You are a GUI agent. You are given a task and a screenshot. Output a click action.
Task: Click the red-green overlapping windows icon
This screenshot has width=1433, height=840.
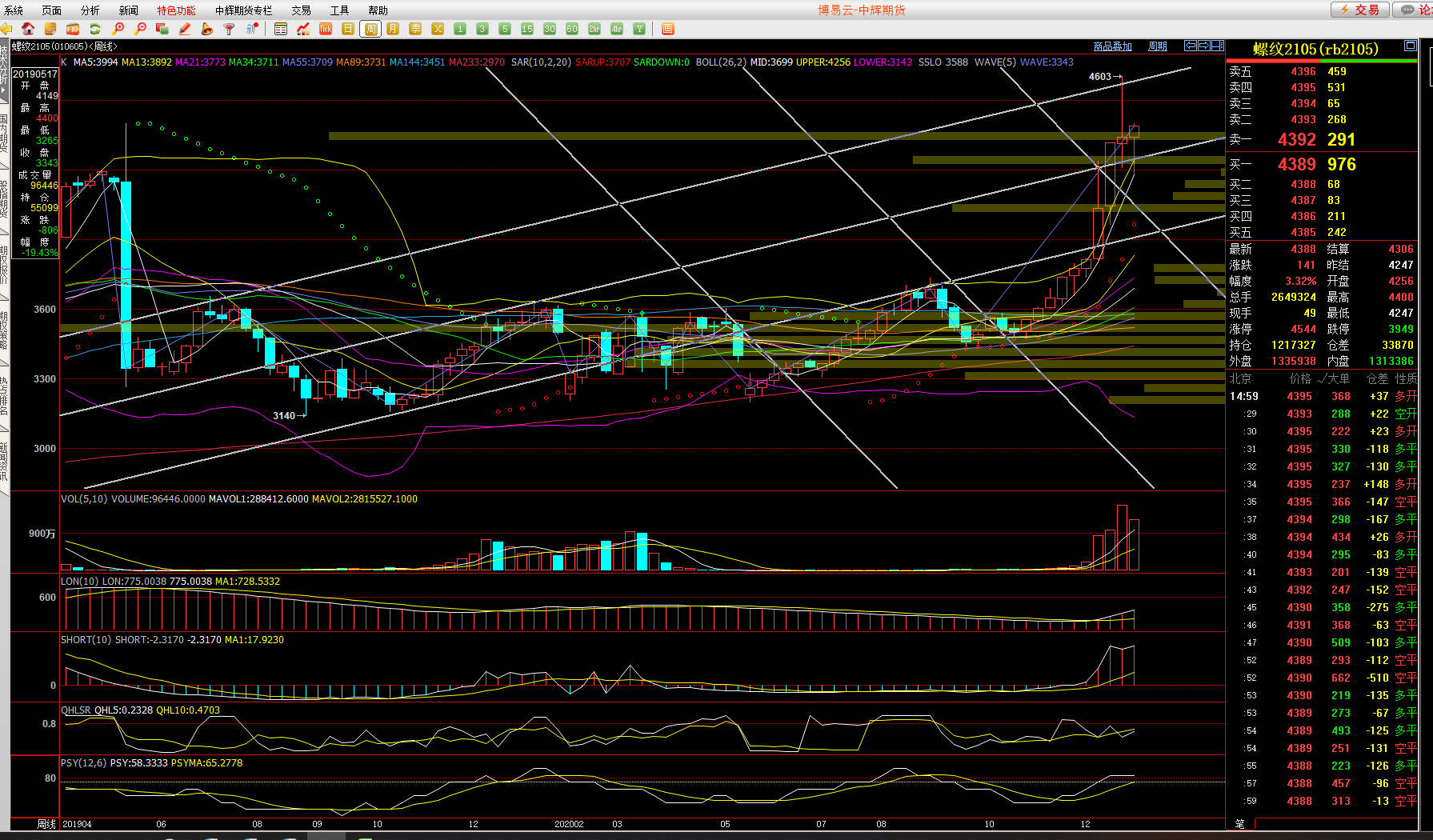coord(162,29)
